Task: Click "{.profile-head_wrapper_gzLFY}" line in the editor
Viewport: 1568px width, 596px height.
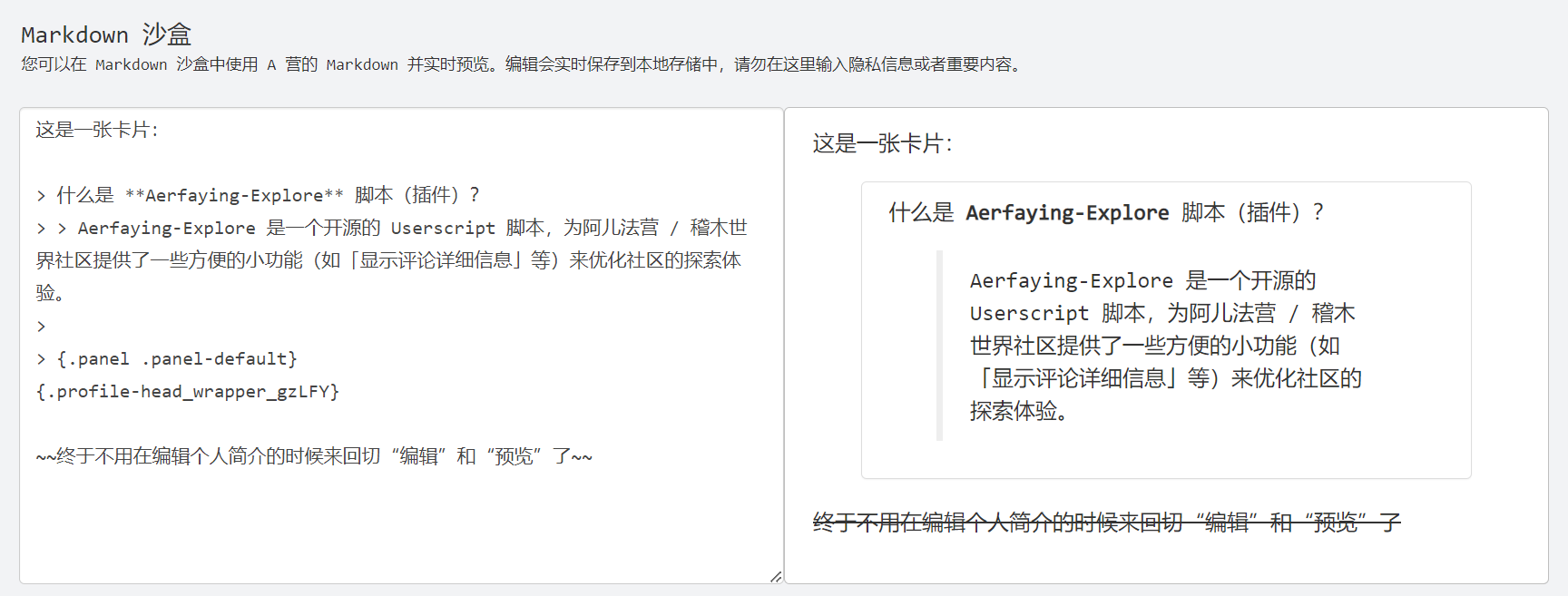Action: (188, 391)
